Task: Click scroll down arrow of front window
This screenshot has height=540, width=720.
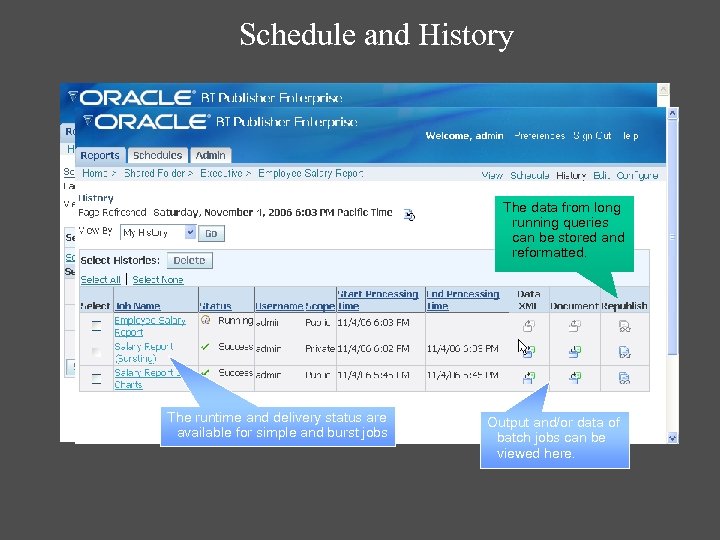Action: click(672, 438)
